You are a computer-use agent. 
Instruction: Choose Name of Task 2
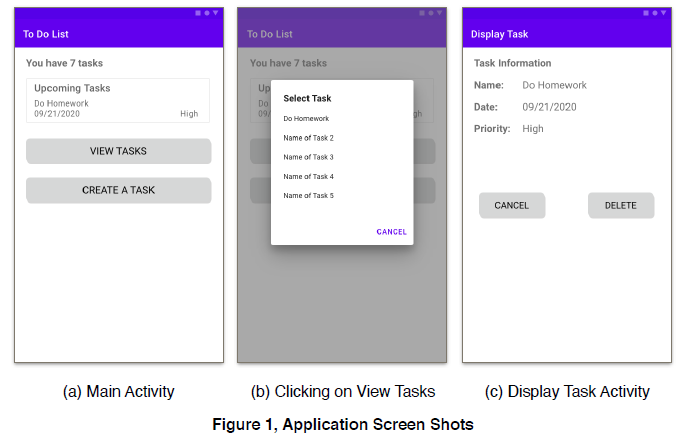pyautogui.click(x=308, y=138)
